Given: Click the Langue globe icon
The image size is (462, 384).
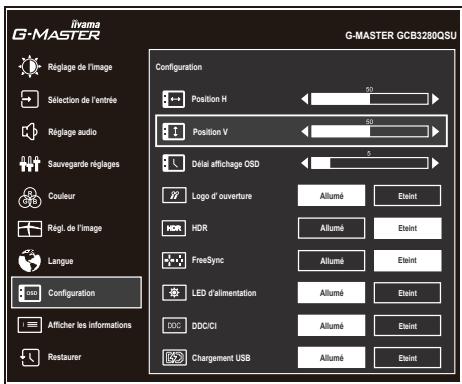Looking at the screenshot, I should [30, 260].
